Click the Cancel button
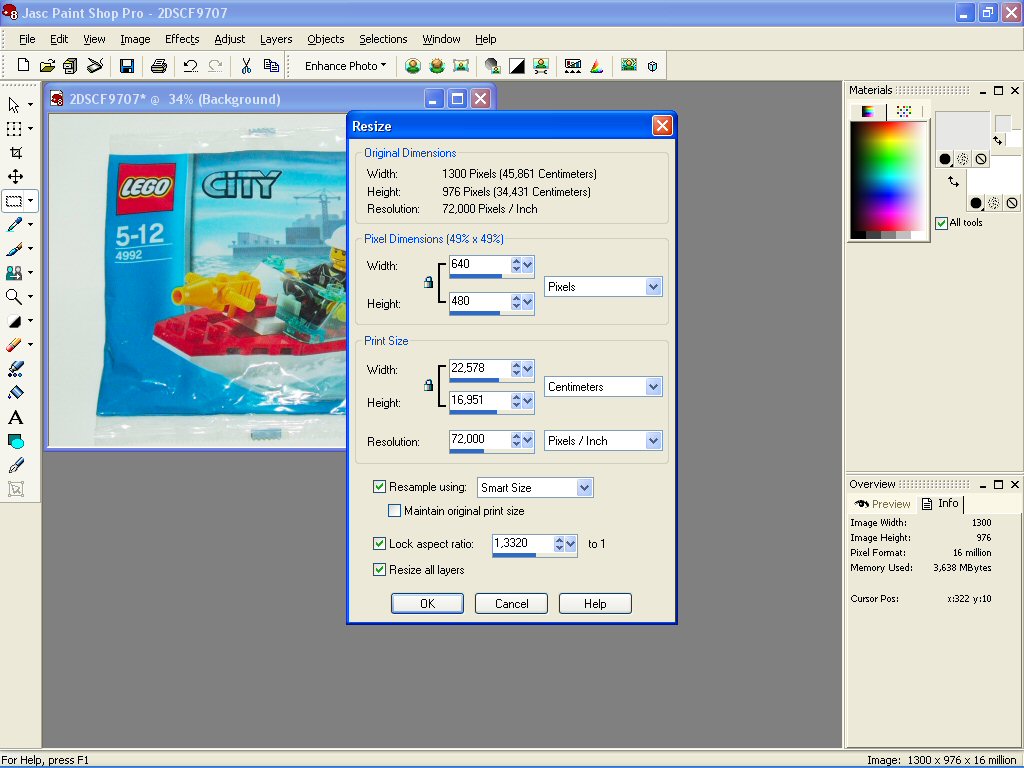Screen dimensions: 1024x768 click(x=511, y=603)
